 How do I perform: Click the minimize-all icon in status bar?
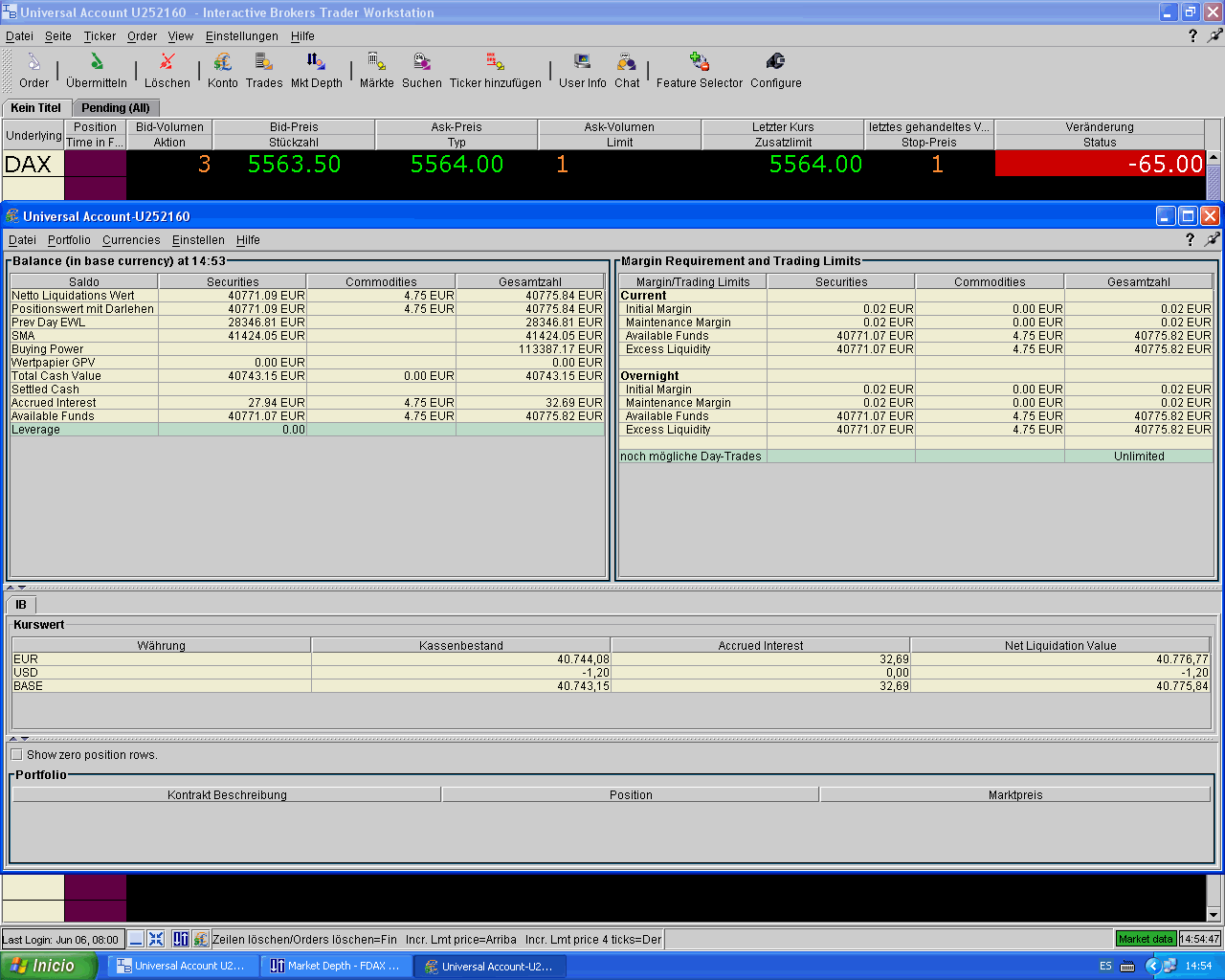136,939
